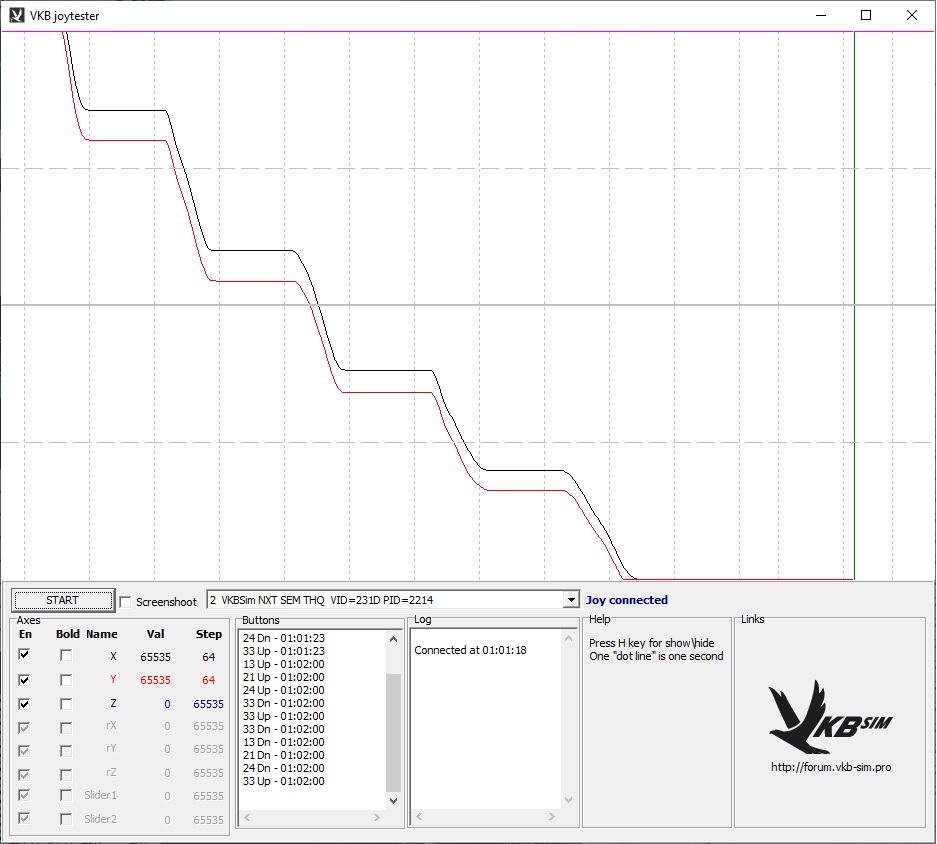The width and height of the screenshot is (937, 844).
Task: Click the Buttons list vertical scrollbar thumb
Action: (x=393, y=732)
